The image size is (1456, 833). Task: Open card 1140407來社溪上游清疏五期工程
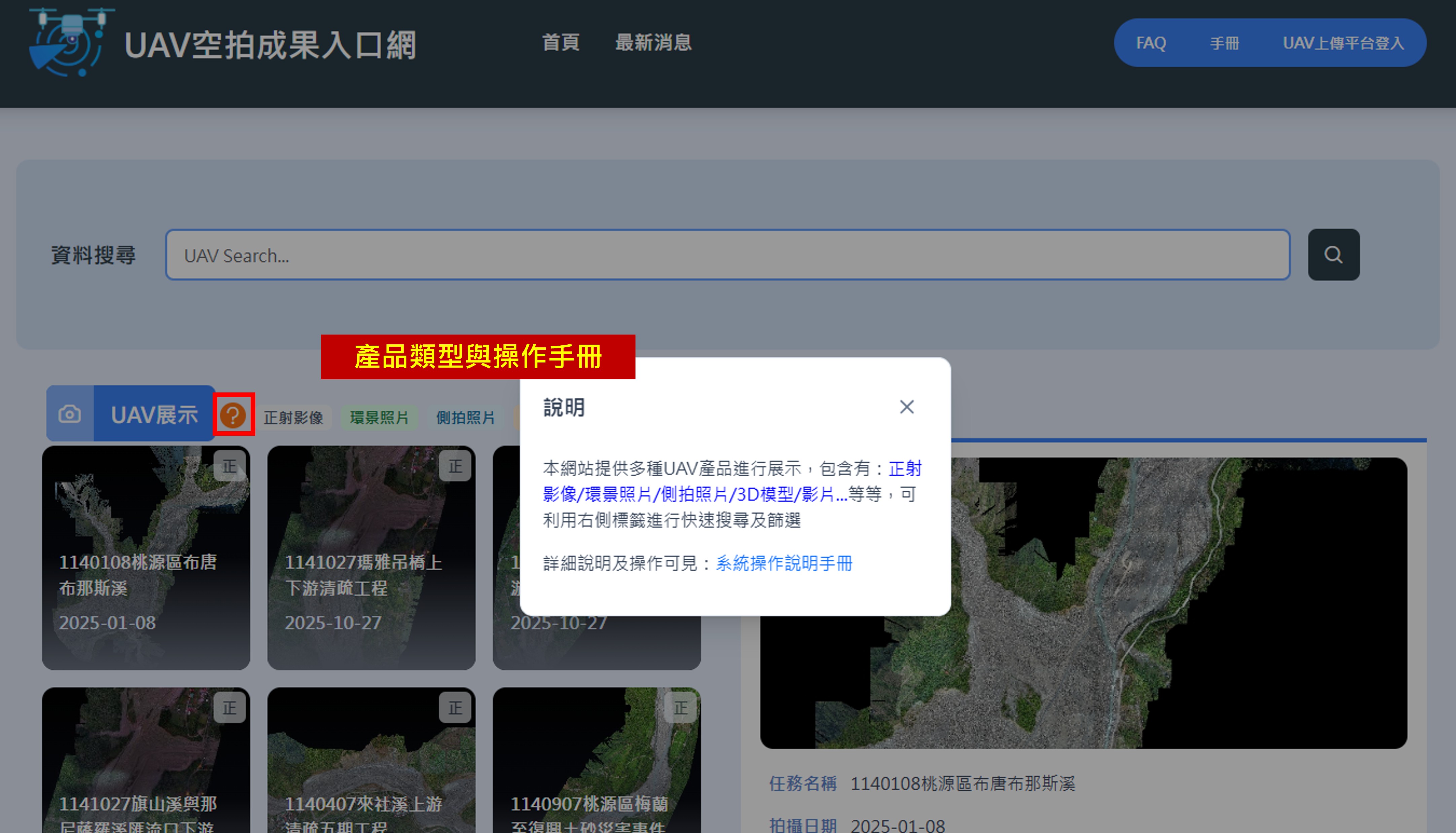(x=371, y=760)
